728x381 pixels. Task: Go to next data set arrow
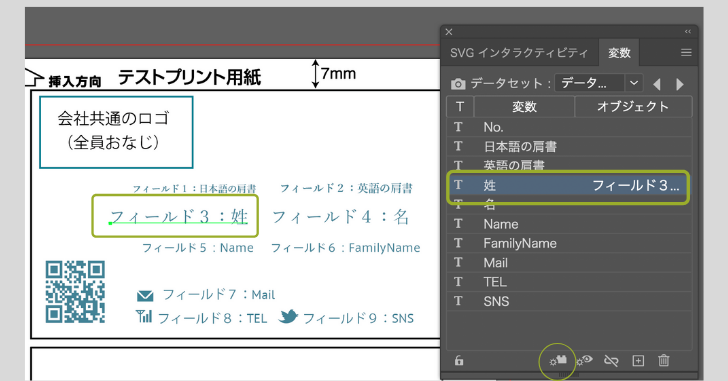(680, 84)
